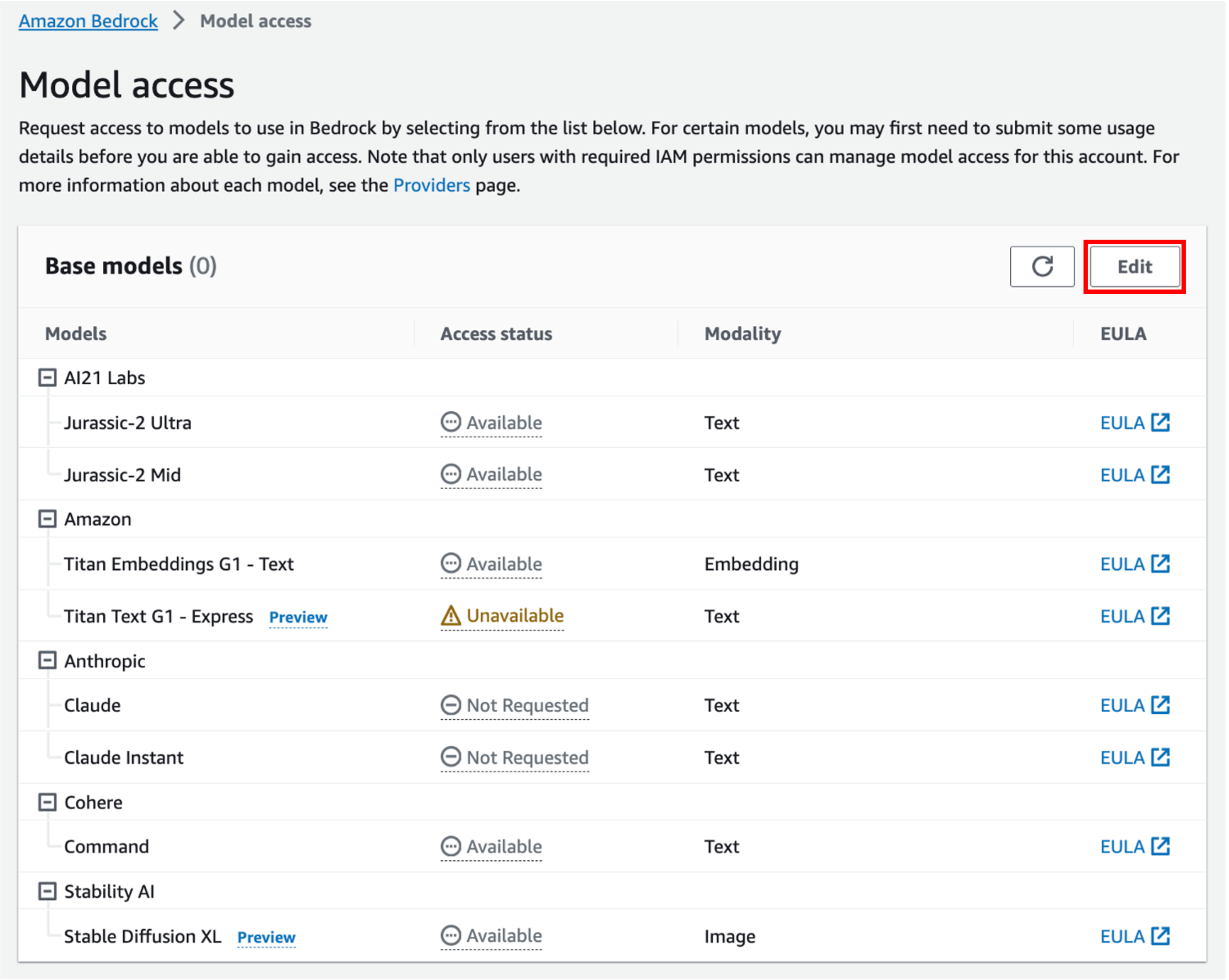Click the Edit button

tap(1134, 267)
